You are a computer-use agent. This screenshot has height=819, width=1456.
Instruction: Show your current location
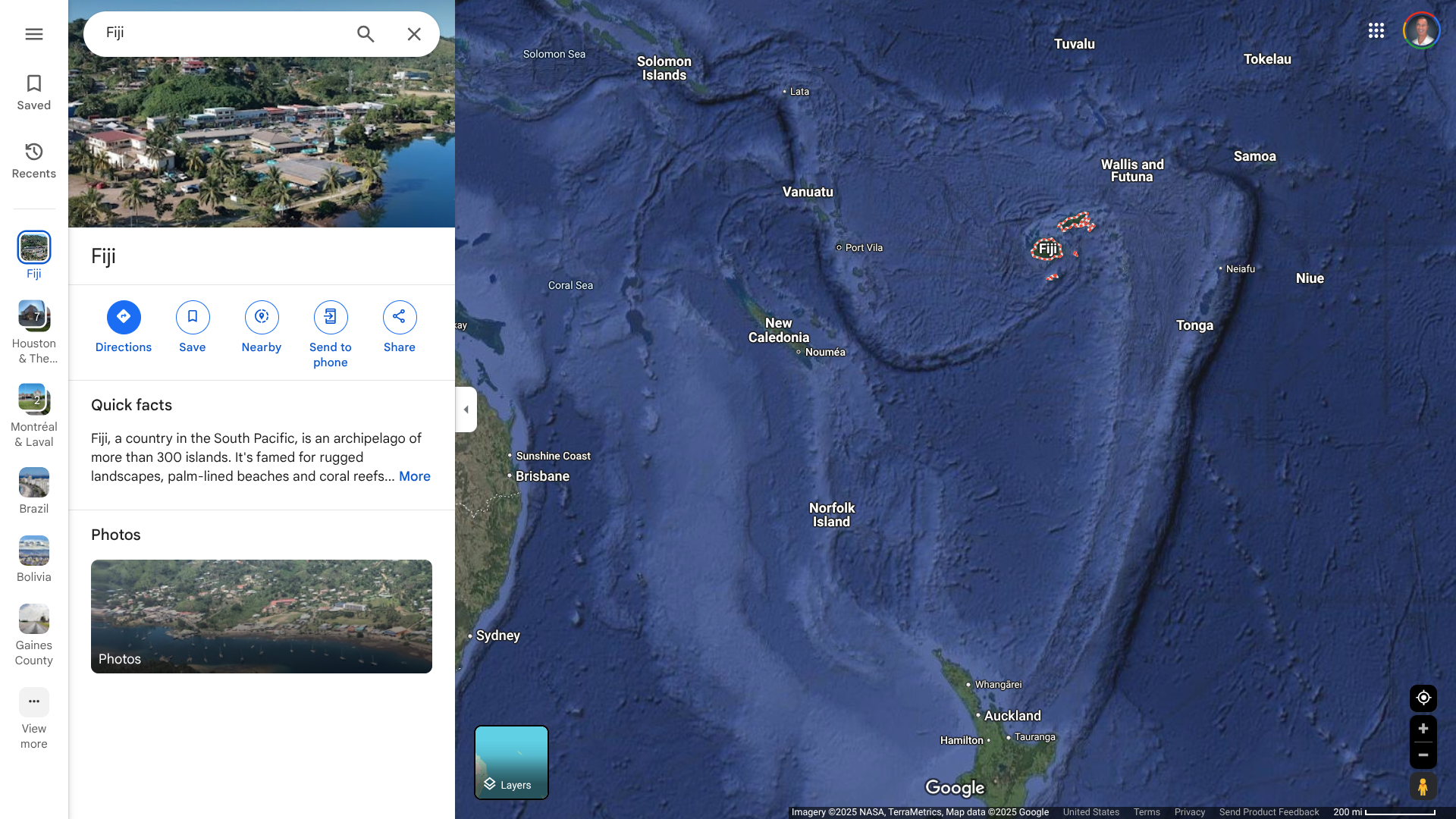click(x=1423, y=698)
